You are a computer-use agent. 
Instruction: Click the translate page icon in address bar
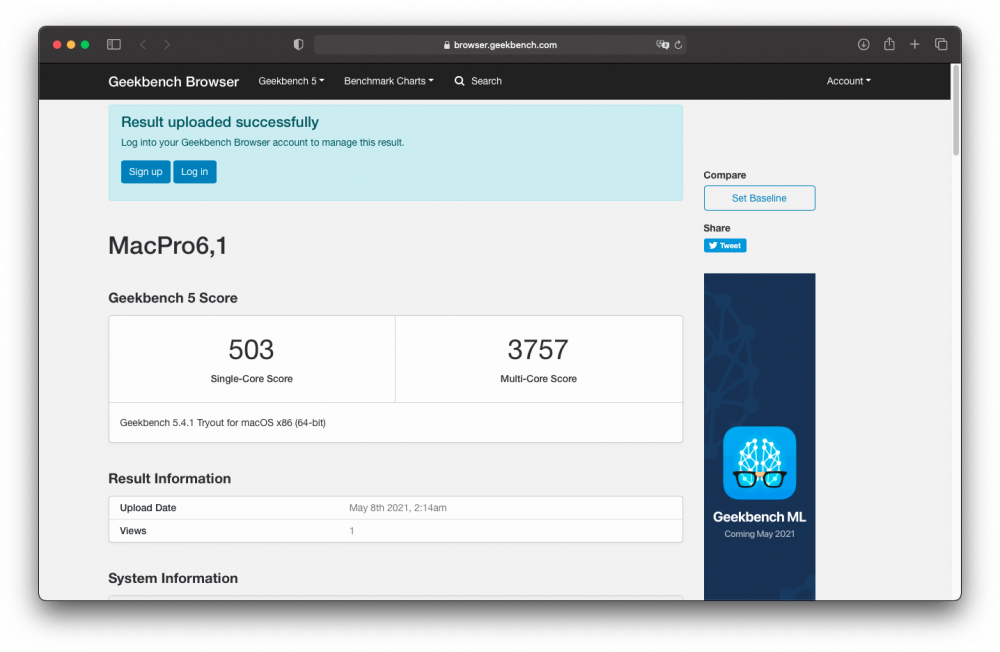click(x=662, y=45)
